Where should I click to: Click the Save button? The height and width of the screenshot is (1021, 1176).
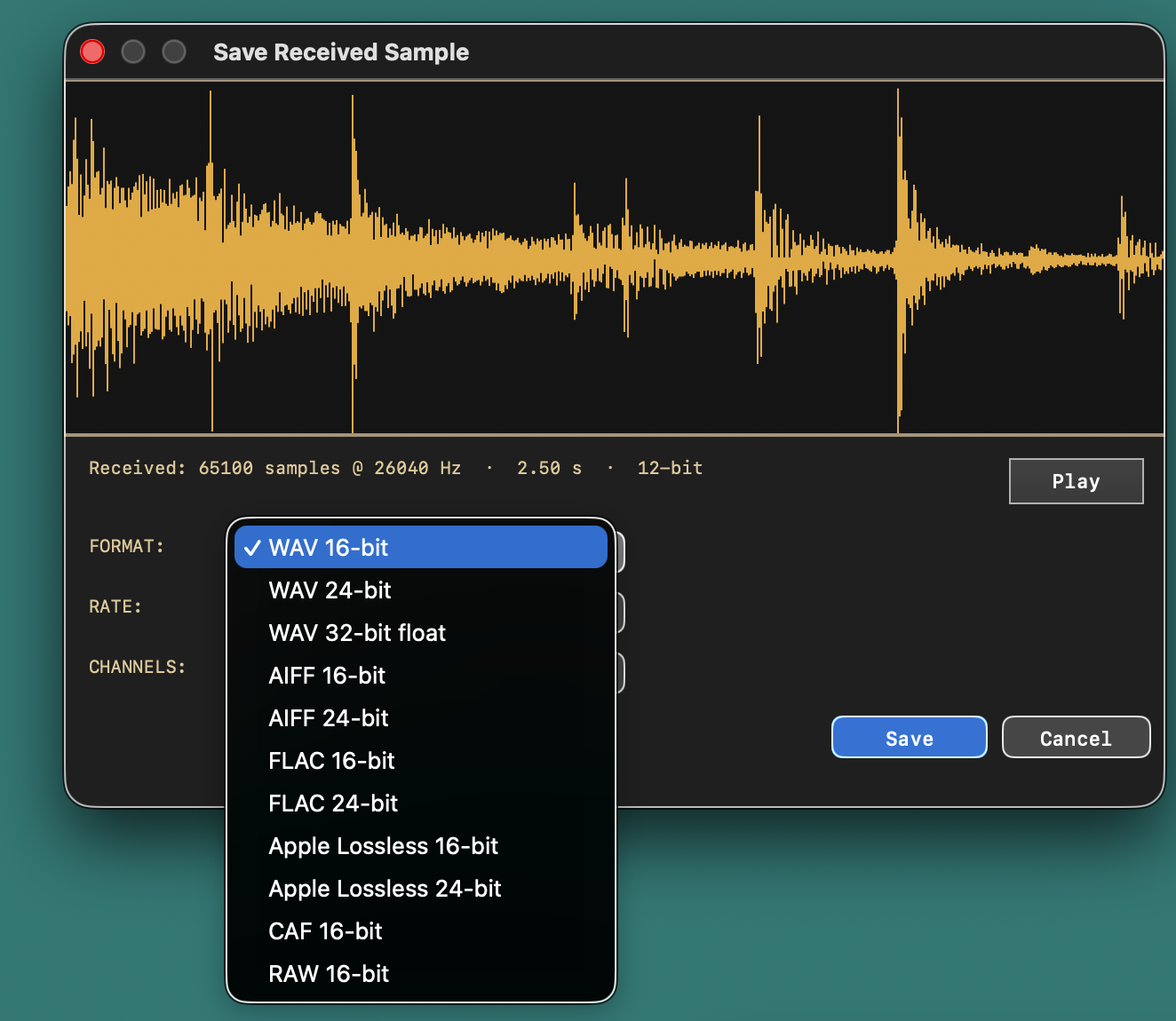click(x=909, y=737)
